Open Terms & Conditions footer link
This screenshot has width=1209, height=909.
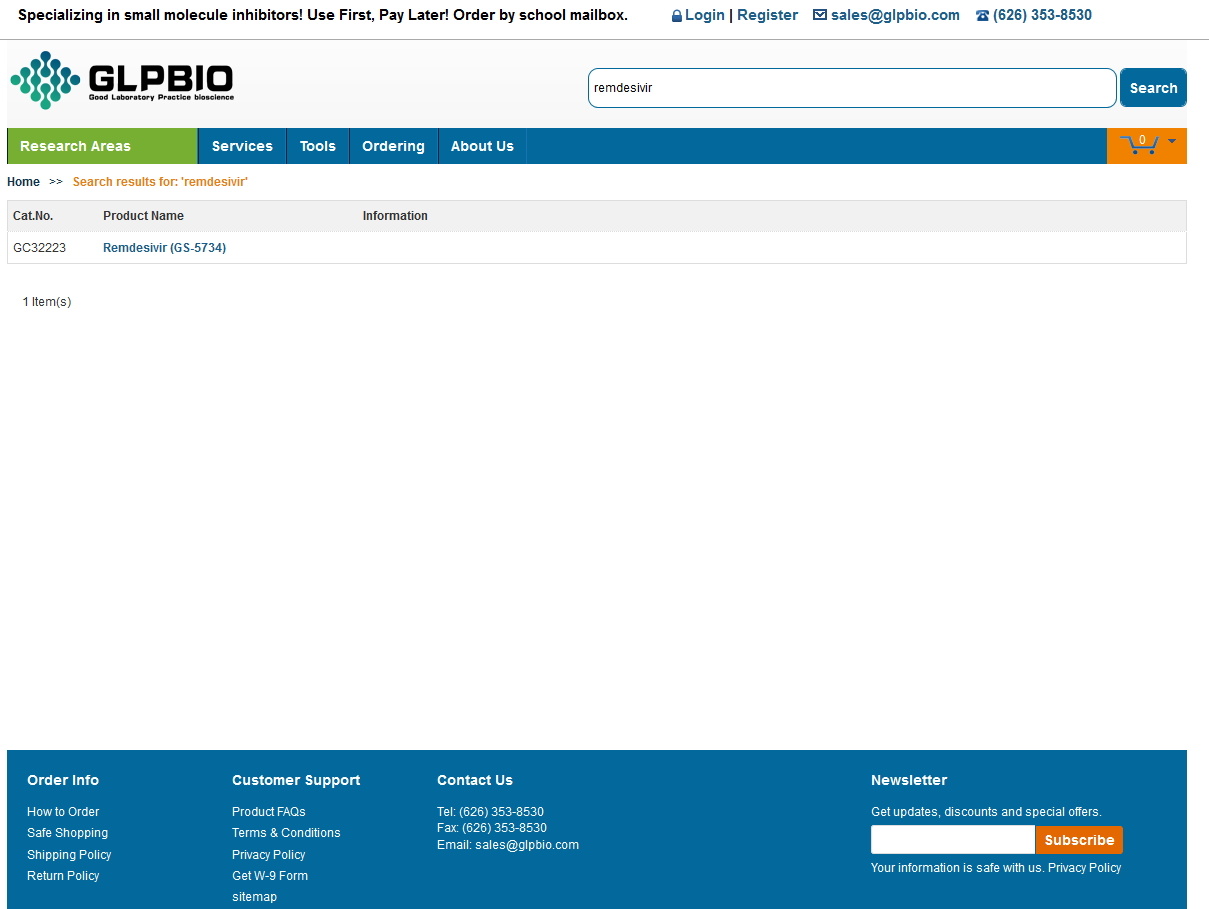(x=286, y=833)
